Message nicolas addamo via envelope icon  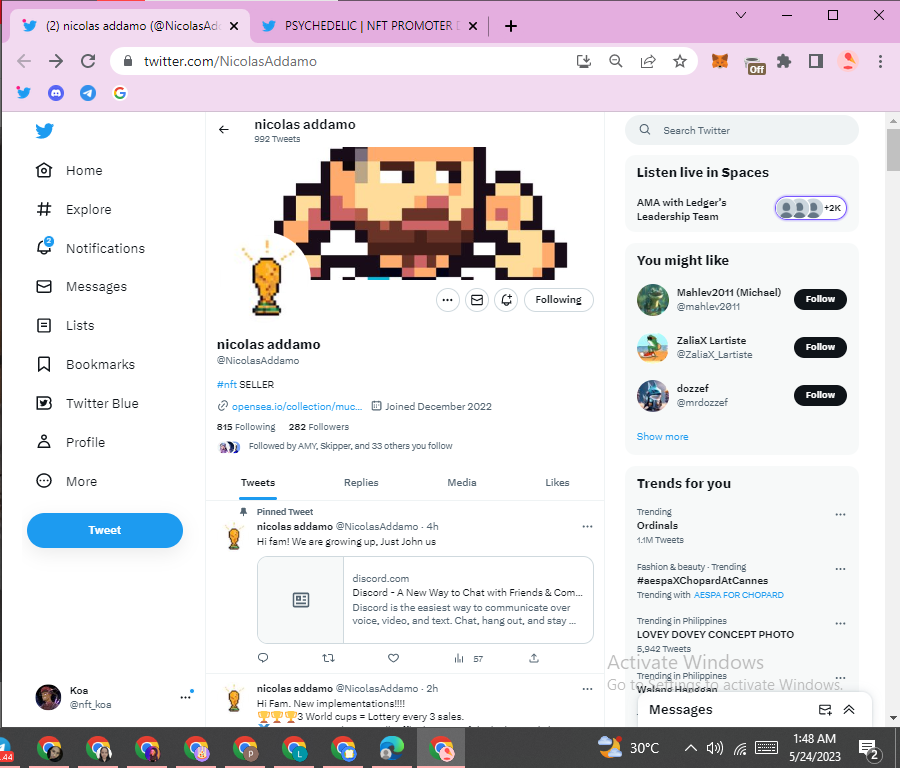pos(477,300)
